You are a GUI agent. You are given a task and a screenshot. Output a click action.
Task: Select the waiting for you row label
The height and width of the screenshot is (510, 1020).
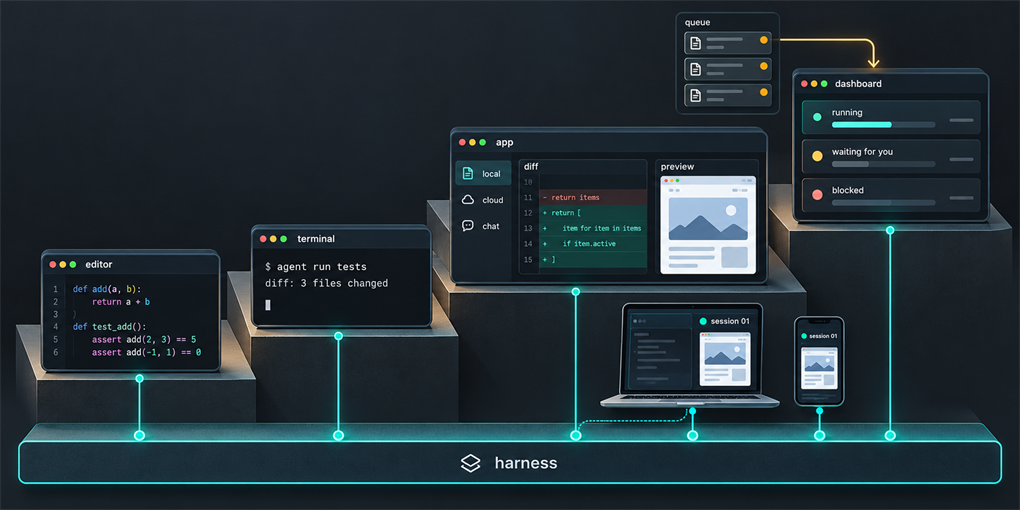pos(862,152)
